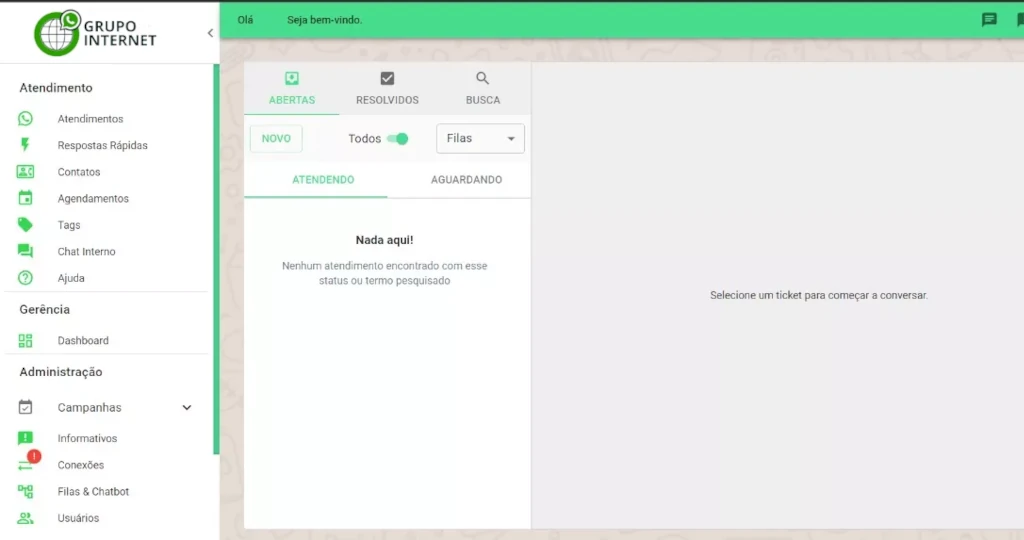The image size is (1024, 540).
Task: Switch to the Resolvidos tab
Action: click(387, 89)
